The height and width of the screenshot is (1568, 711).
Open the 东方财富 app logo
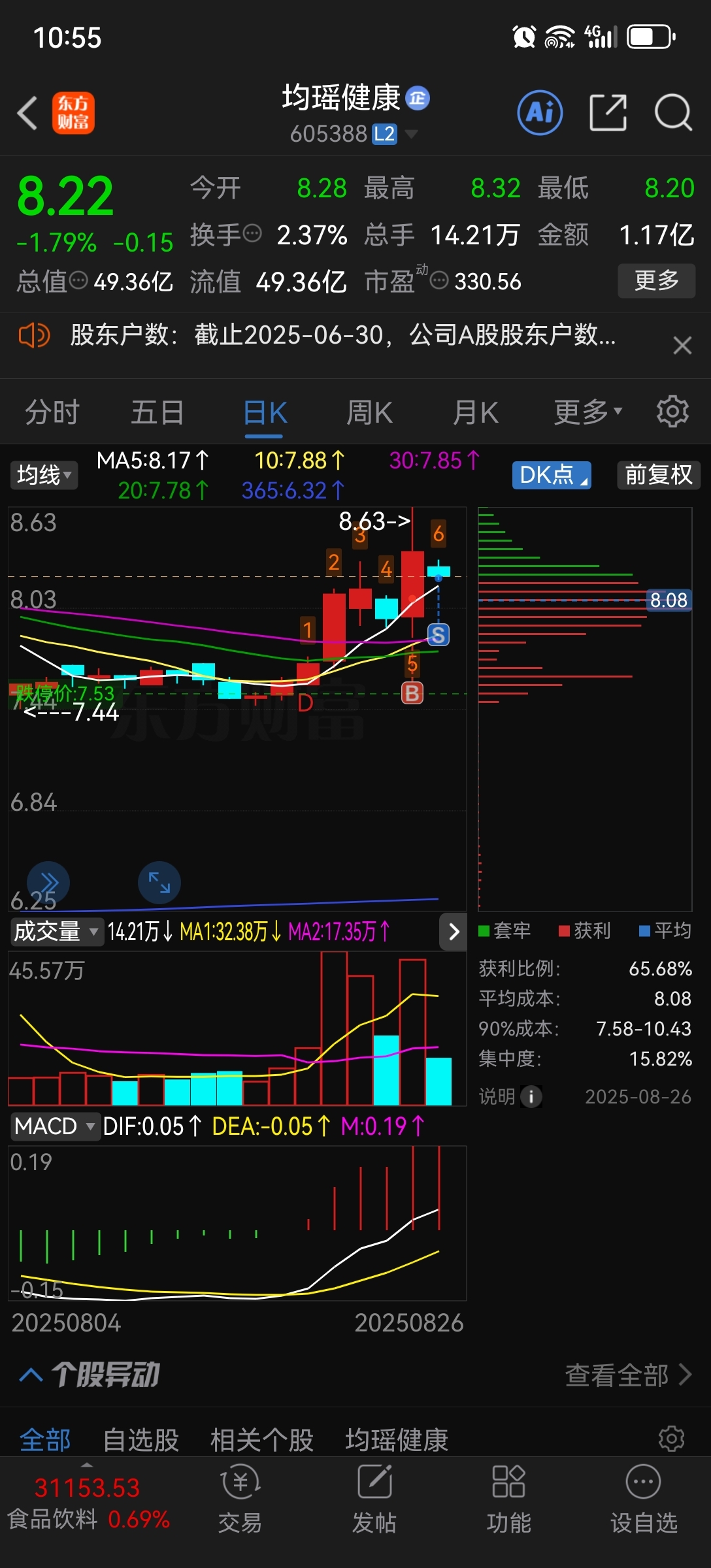(73, 113)
